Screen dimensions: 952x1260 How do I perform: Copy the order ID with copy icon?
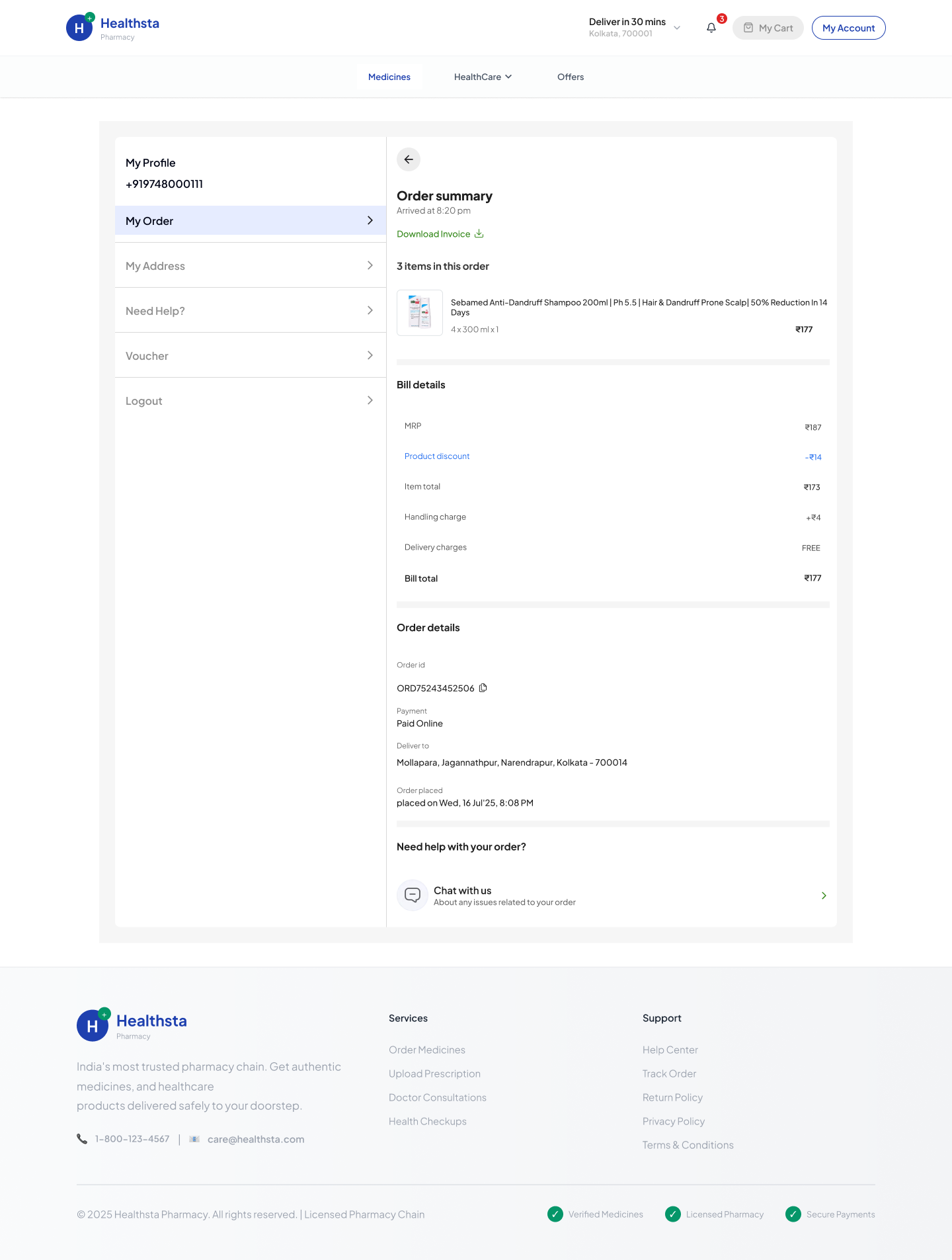tap(483, 688)
